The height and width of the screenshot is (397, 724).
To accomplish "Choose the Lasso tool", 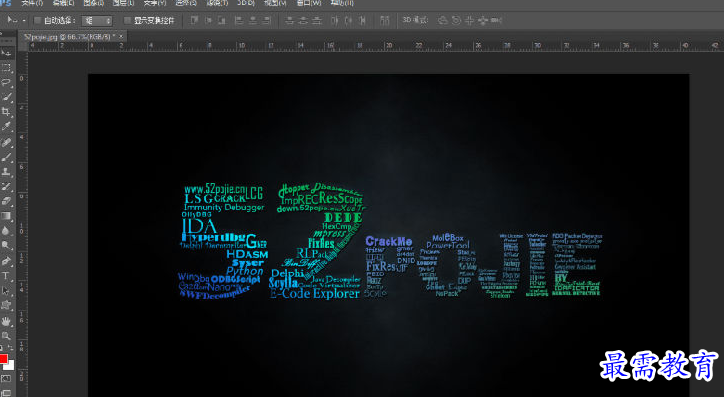I will [6, 82].
